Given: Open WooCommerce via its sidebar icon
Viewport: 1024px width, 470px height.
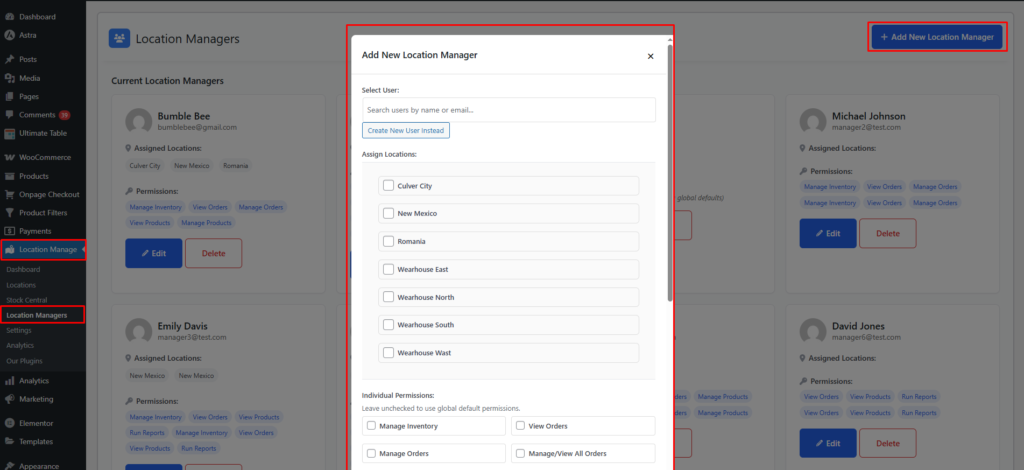Looking at the screenshot, I should pyautogui.click(x=9, y=157).
